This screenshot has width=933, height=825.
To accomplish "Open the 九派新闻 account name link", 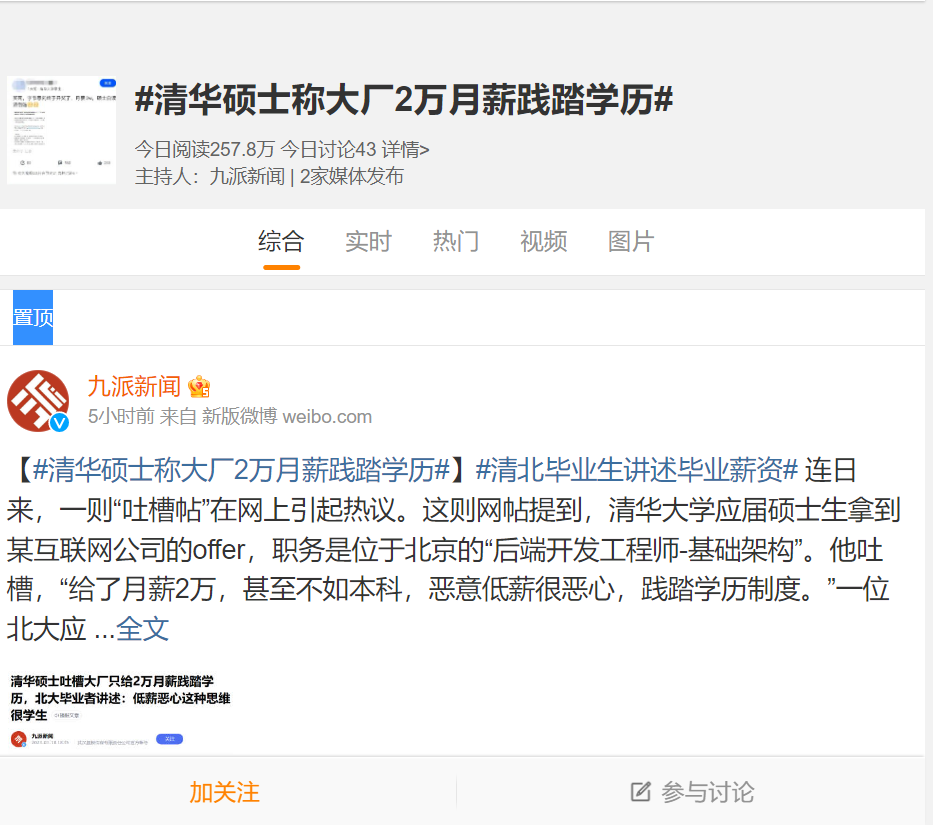I will (x=134, y=386).
